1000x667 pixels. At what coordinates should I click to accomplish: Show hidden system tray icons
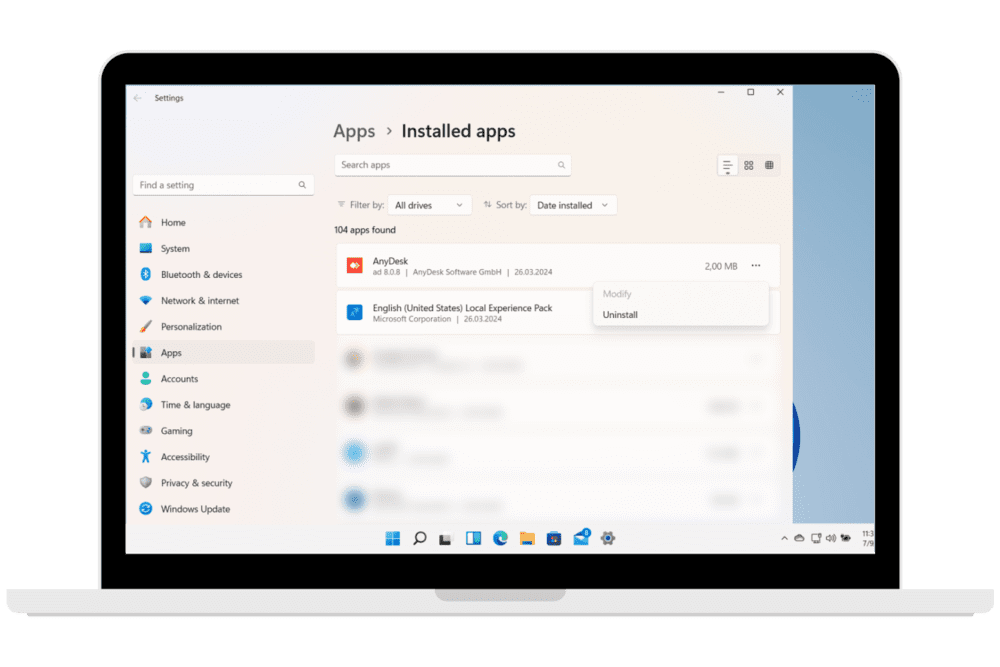(x=784, y=539)
